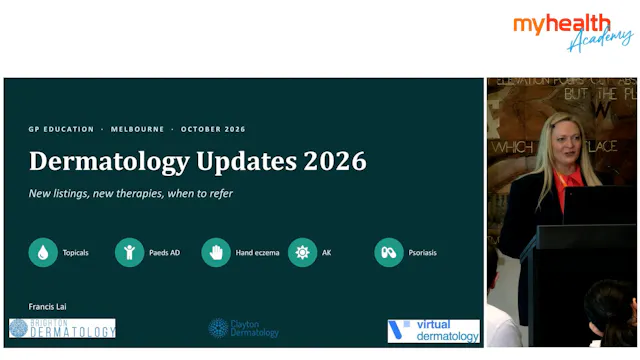Image resolution: width=640 pixels, height=360 pixels.
Task: Click the 'Topicals' label
Action: pos(76,253)
